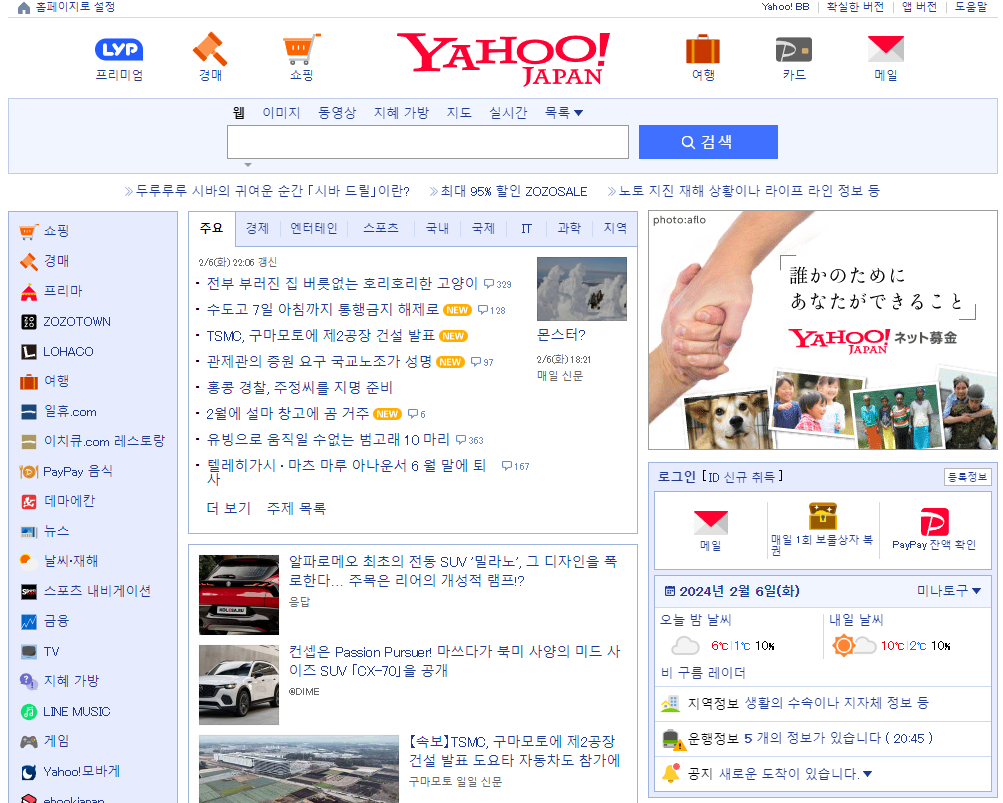Select 지도 search type
1003x803 pixels.
point(459,113)
